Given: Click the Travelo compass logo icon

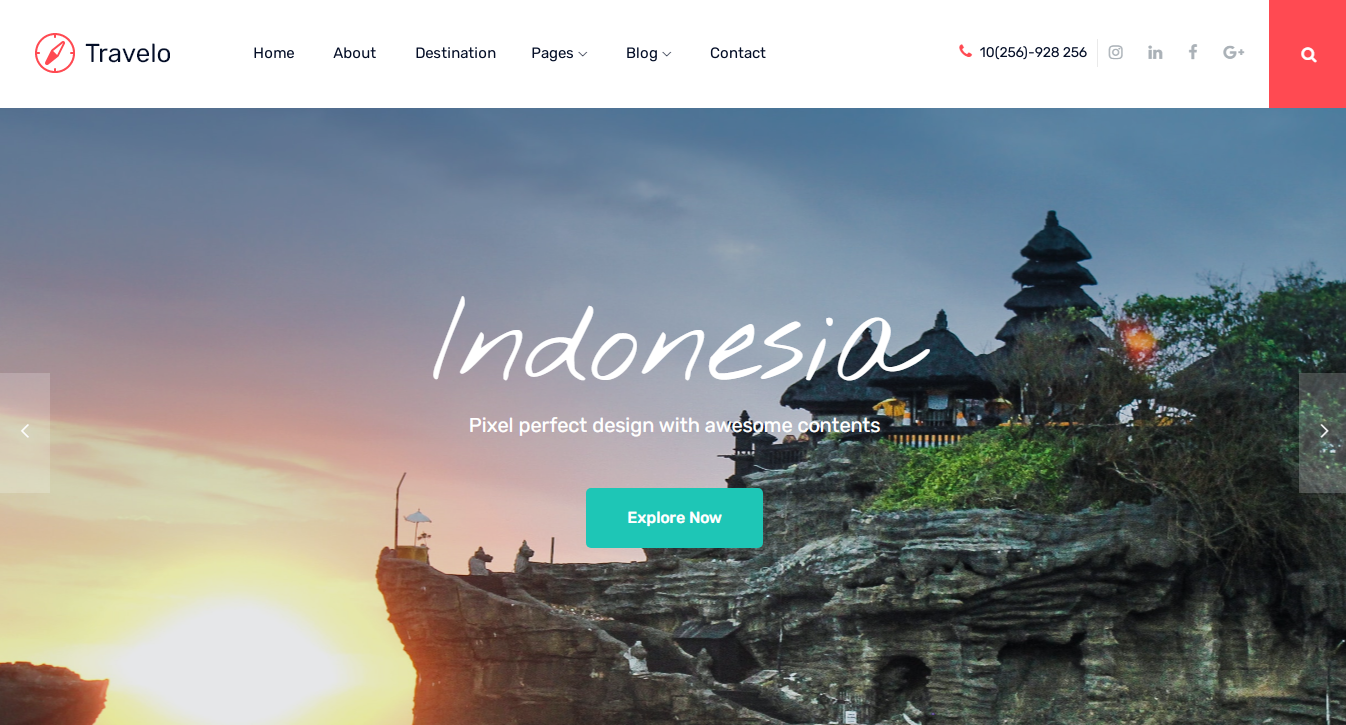Looking at the screenshot, I should (x=55, y=53).
